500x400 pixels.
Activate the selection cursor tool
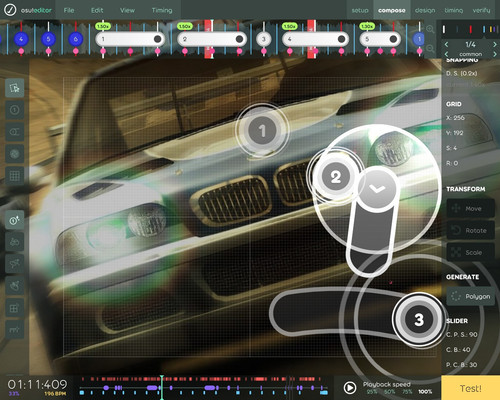14,88
